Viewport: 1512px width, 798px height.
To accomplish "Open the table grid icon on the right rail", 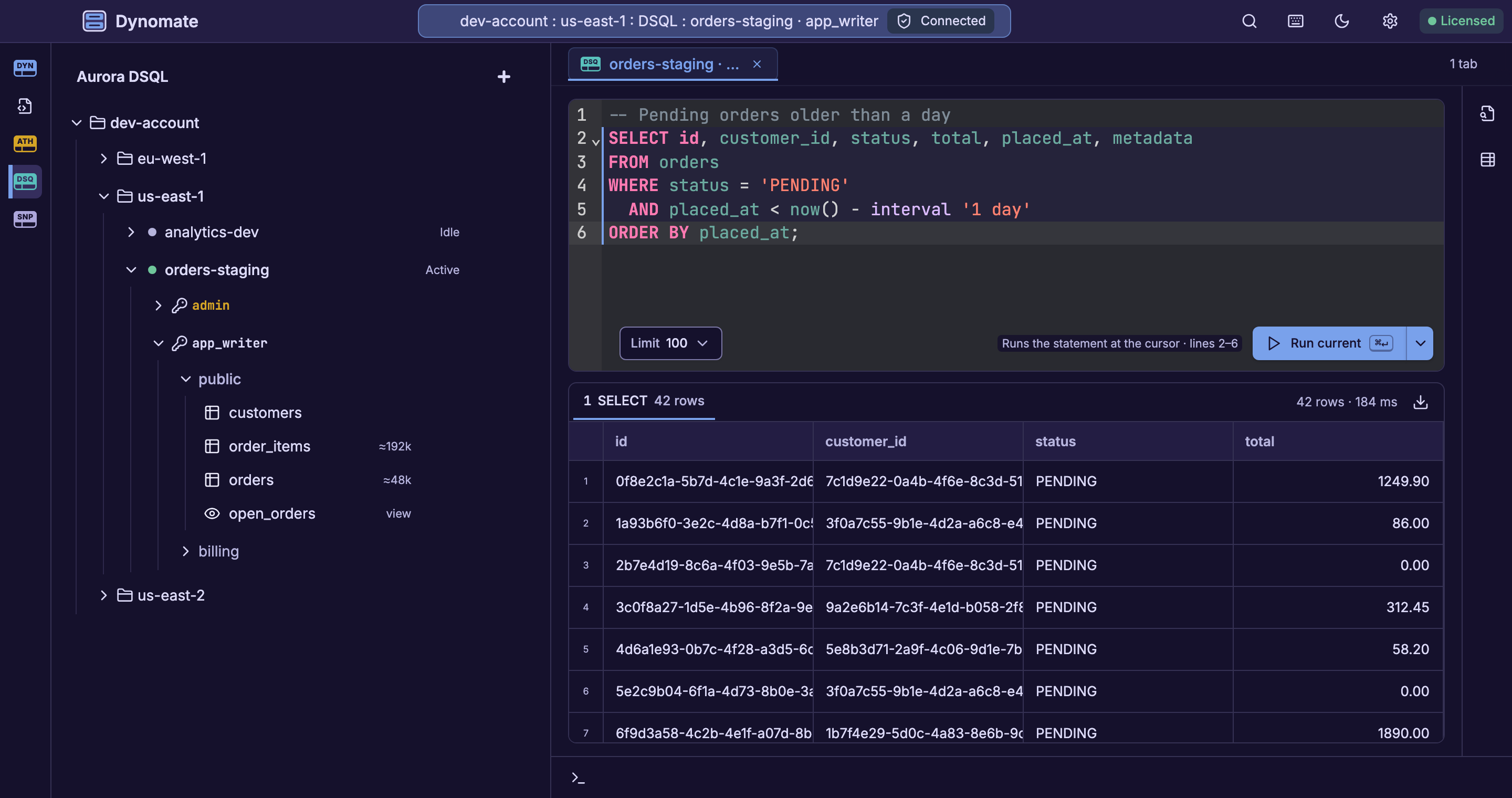I will [x=1487, y=160].
